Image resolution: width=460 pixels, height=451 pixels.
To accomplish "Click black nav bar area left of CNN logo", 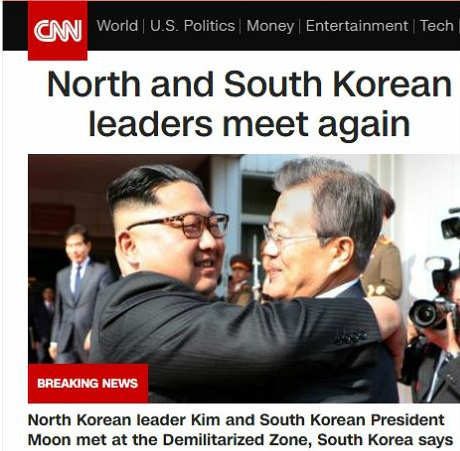I will tap(15, 26).
